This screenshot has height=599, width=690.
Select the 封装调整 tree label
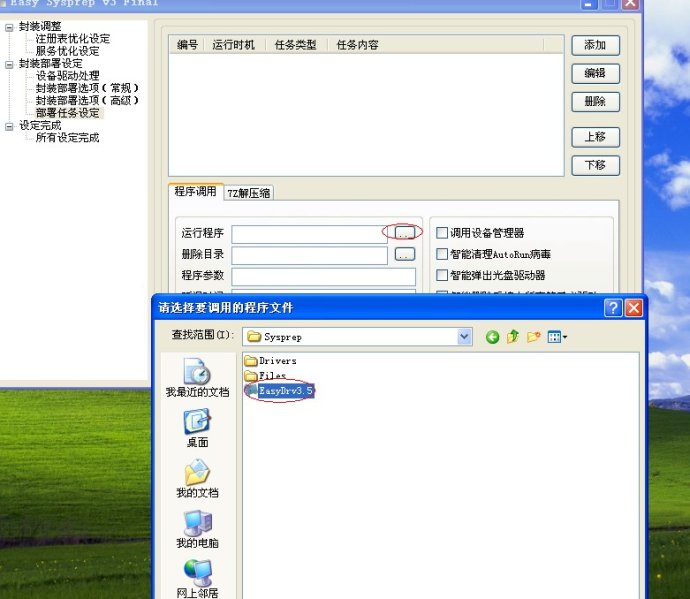[x=40, y=26]
